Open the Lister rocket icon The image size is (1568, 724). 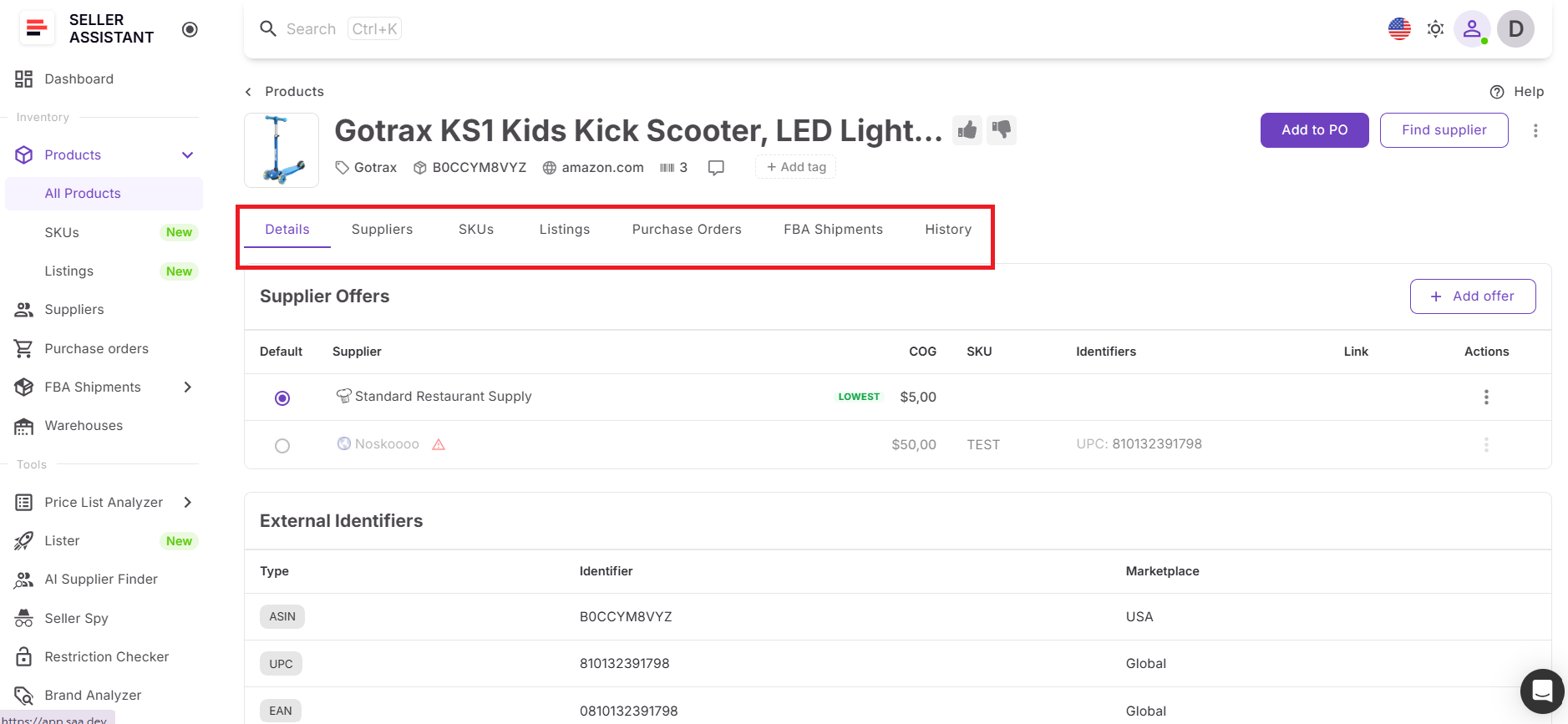pyautogui.click(x=24, y=541)
